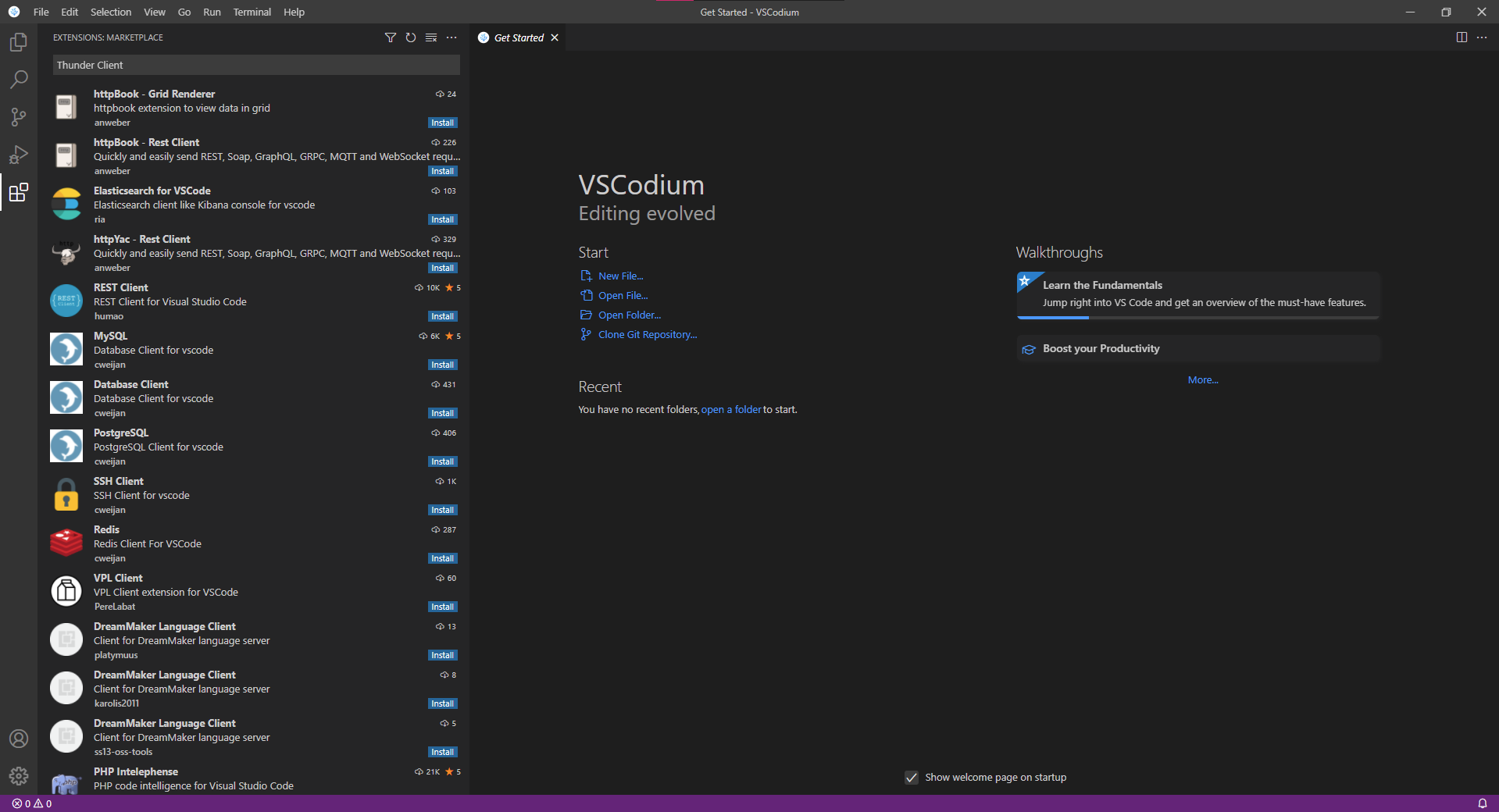The height and width of the screenshot is (812, 1499).
Task: Open the editor more actions menu
Action: tap(1483, 37)
